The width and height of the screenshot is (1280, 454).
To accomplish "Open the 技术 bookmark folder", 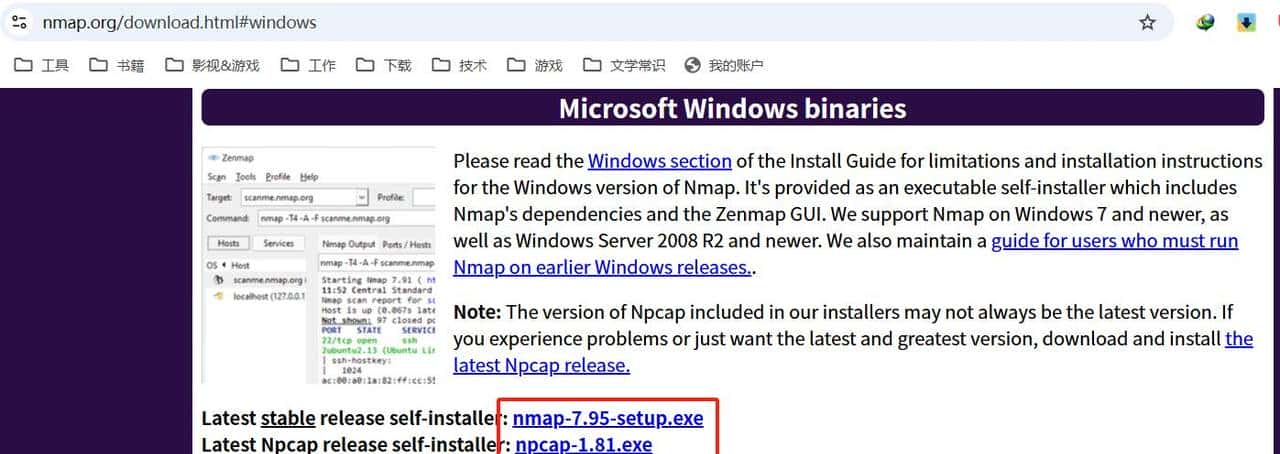I will click(459, 65).
